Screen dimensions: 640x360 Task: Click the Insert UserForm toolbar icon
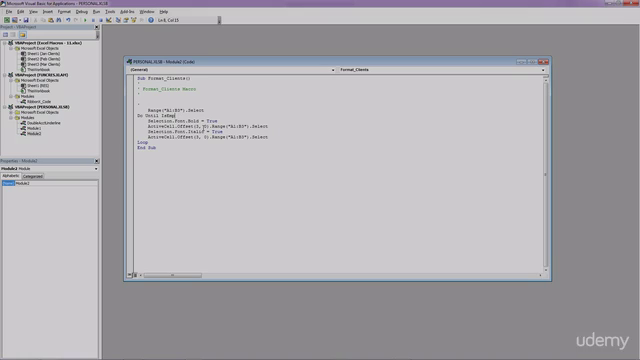coord(15,20)
